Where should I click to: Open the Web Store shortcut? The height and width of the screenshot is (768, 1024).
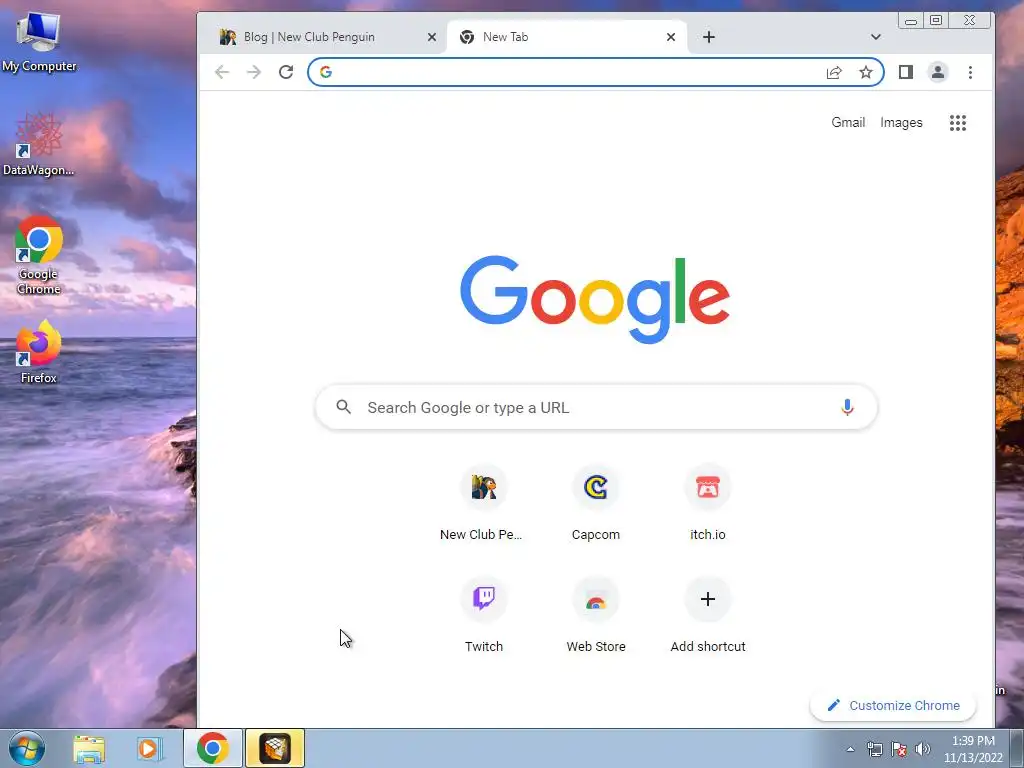click(596, 615)
